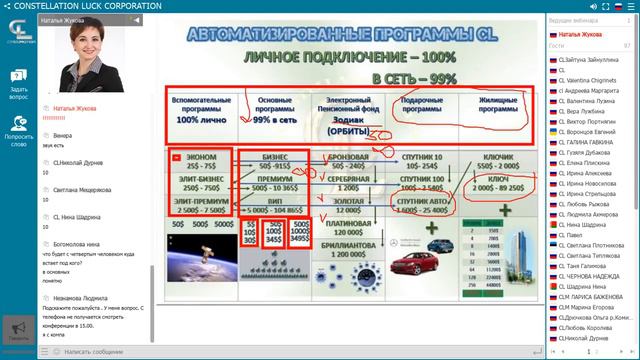Open the hamburger menu in the top bar

pyautogui.click(x=631, y=7)
